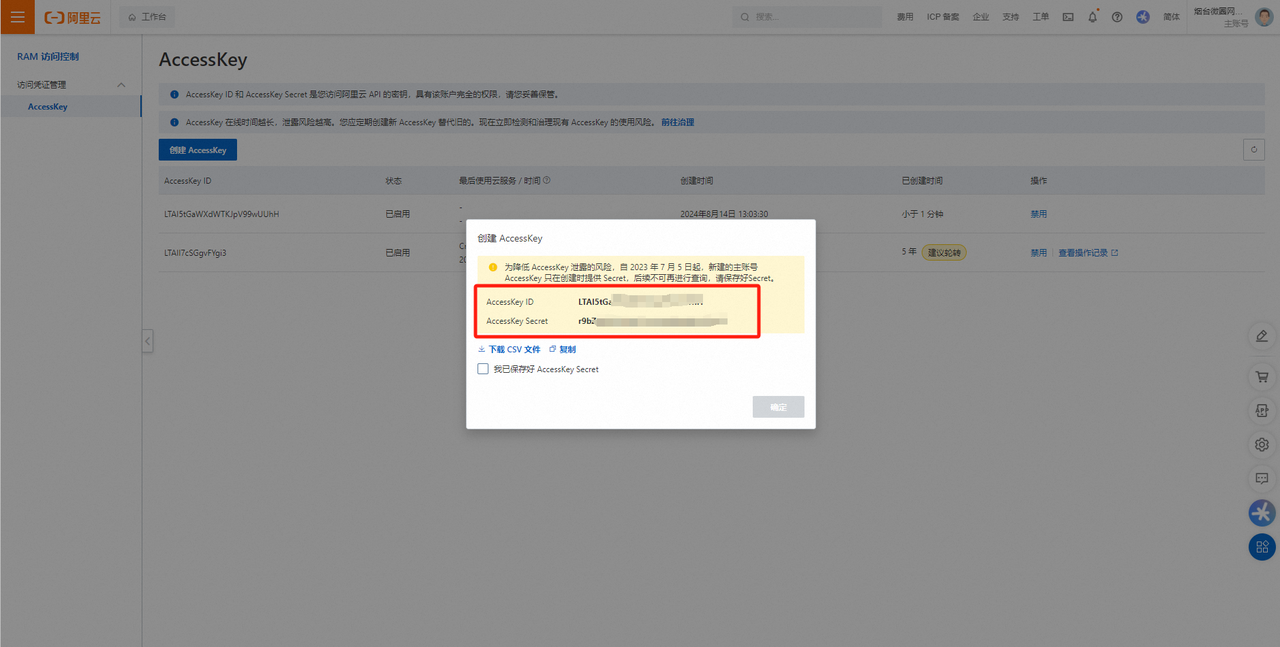The height and width of the screenshot is (647, 1280).
Task: Click the 复制 link in dialog
Action: pos(563,349)
